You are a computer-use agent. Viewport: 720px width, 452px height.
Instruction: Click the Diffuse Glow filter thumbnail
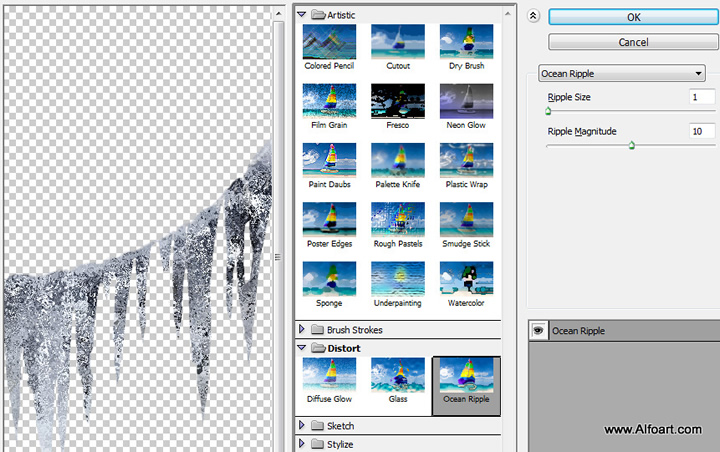point(329,375)
